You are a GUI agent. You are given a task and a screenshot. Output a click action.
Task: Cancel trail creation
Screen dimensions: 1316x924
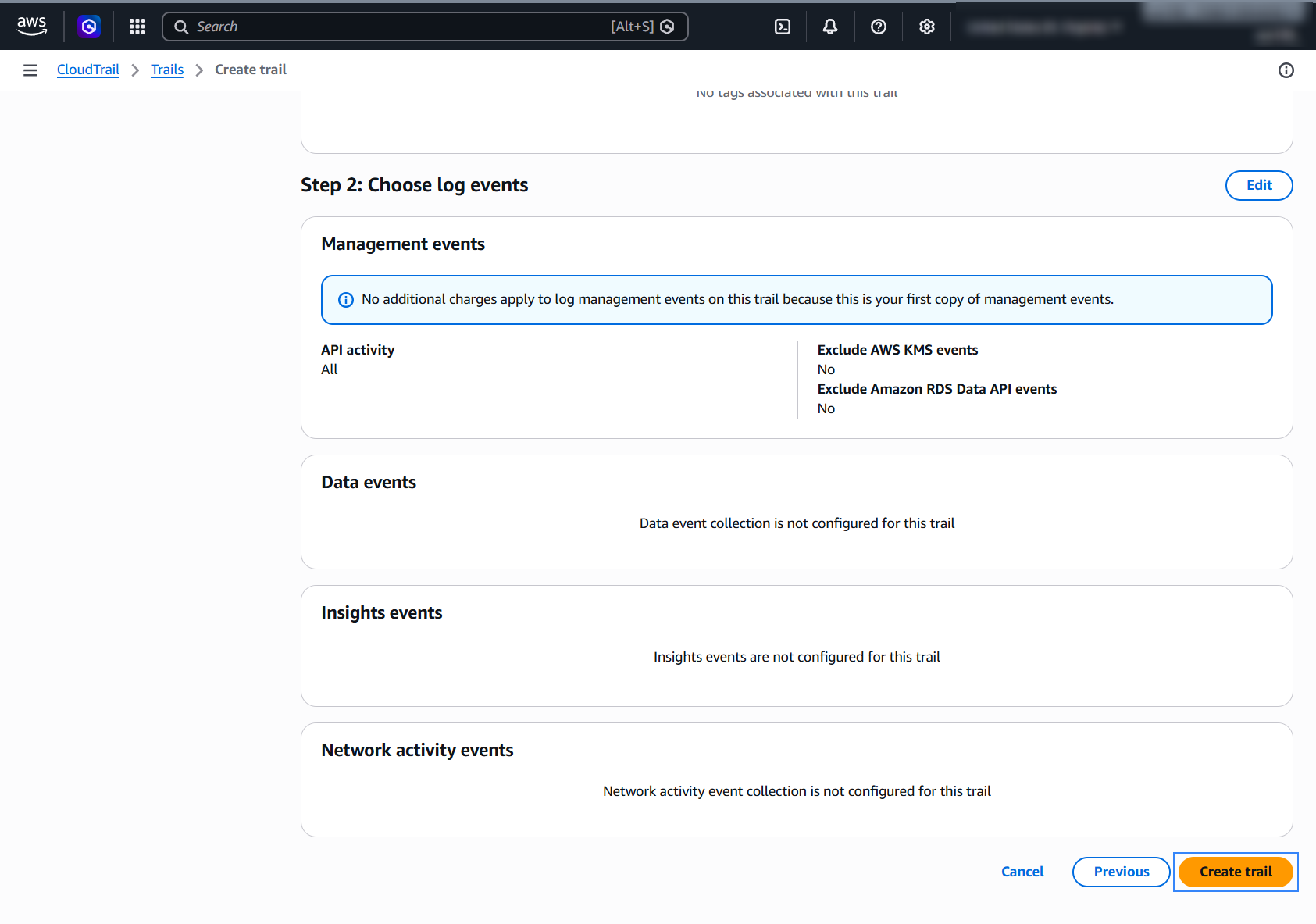(x=1022, y=872)
